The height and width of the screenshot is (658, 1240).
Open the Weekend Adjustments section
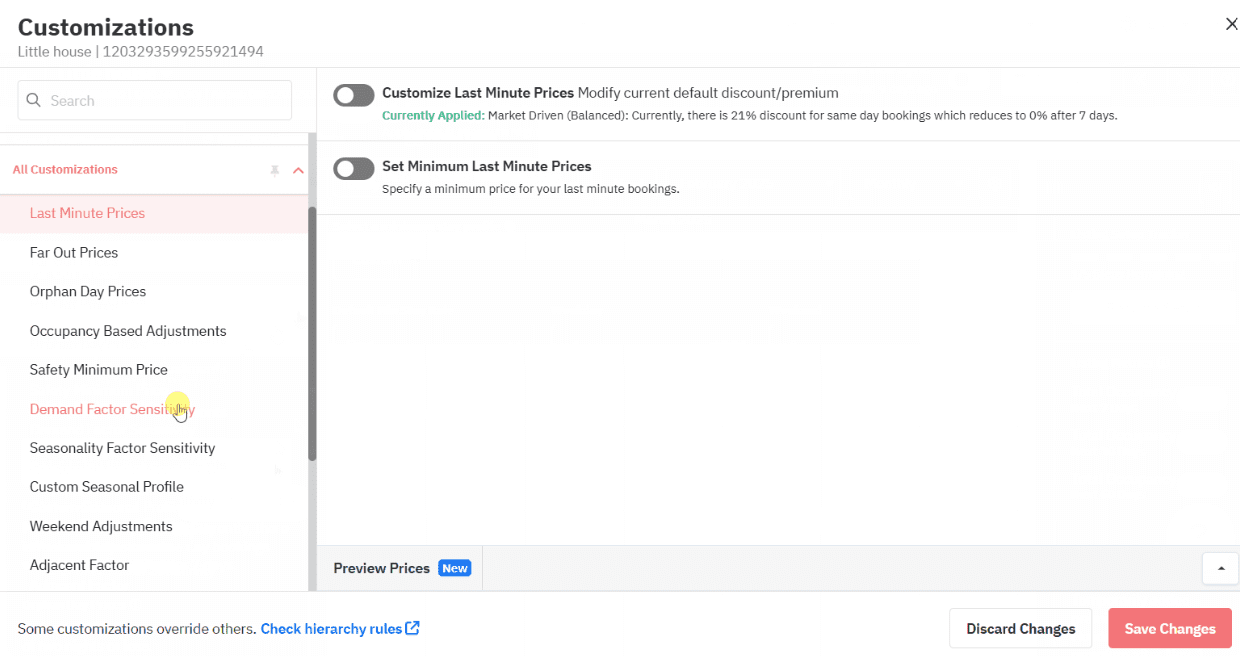point(103,525)
